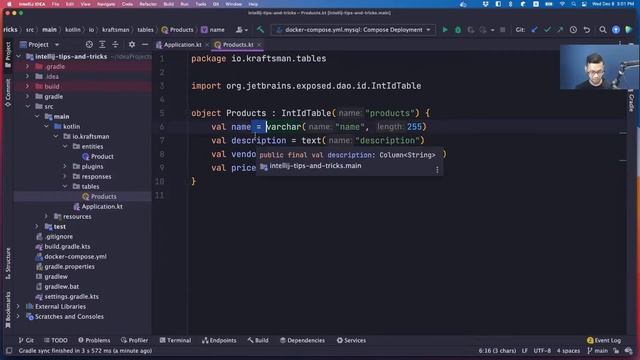The height and width of the screenshot is (360, 640).
Task: Rollback changes with the undo icon
Action: (587, 30)
